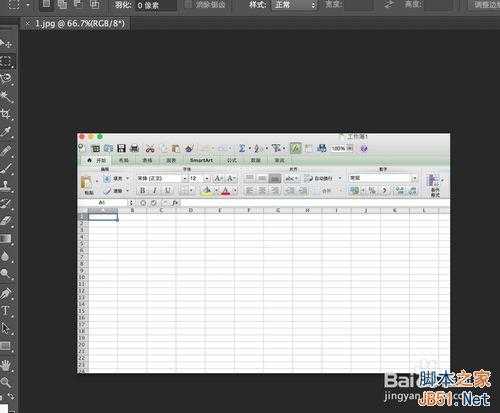Enable Intersect with selection mode
The image size is (500, 413).
tap(95, 4)
